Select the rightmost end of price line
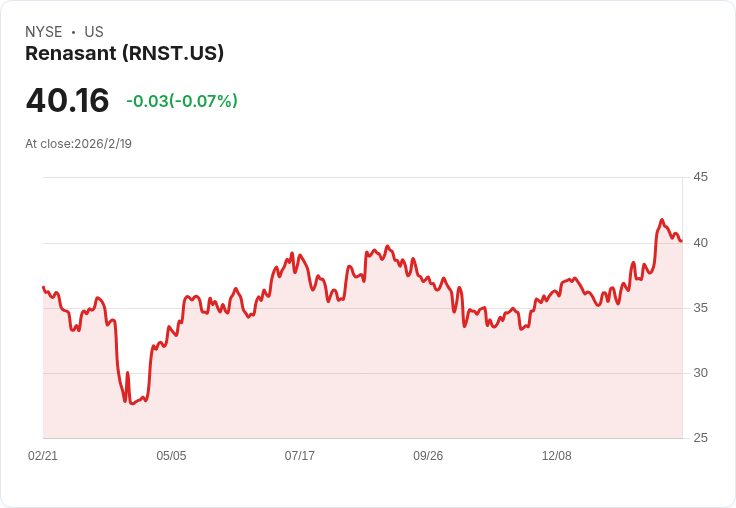This screenshot has height=508, width=736. (x=681, y=241)
